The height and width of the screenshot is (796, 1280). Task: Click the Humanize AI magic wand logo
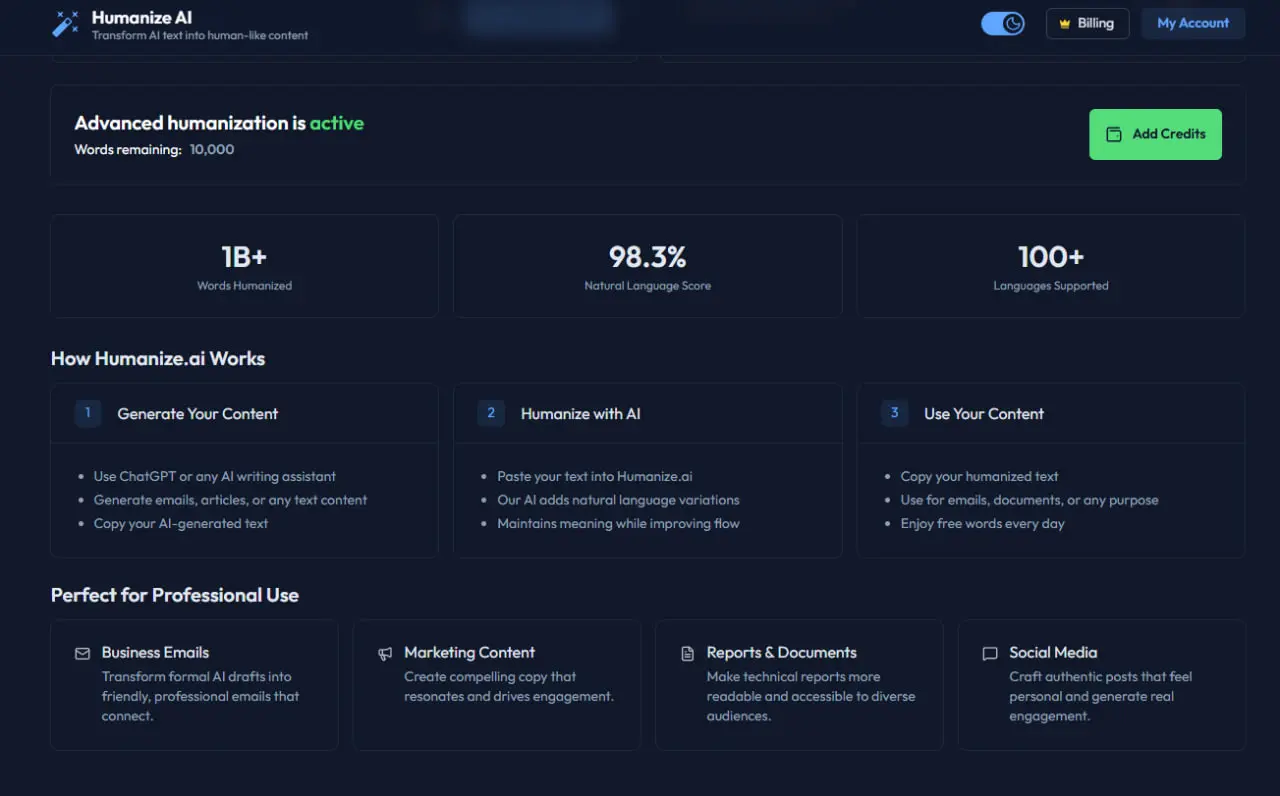[65, 24]
